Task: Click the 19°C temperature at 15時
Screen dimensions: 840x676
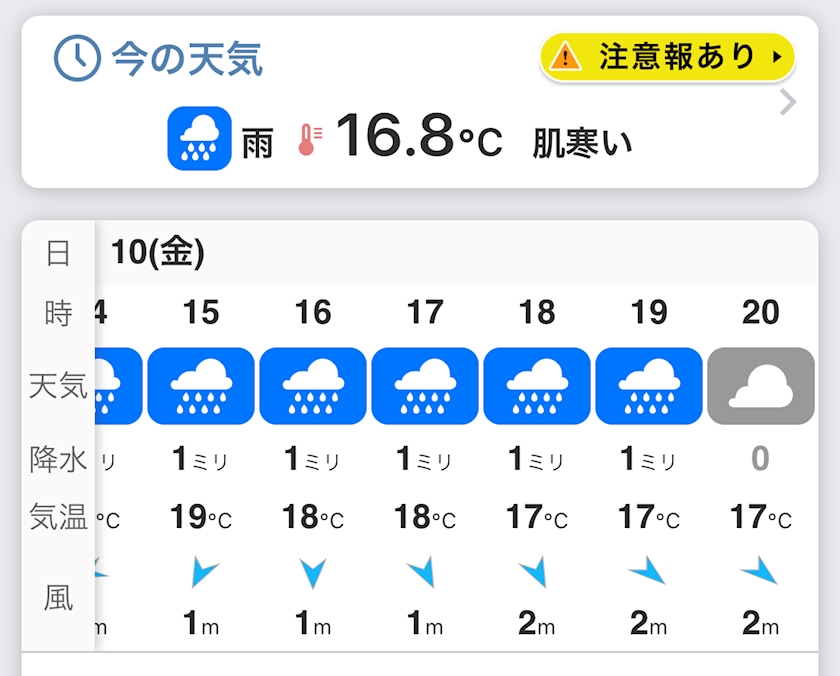Action: [x=201, y=517]
